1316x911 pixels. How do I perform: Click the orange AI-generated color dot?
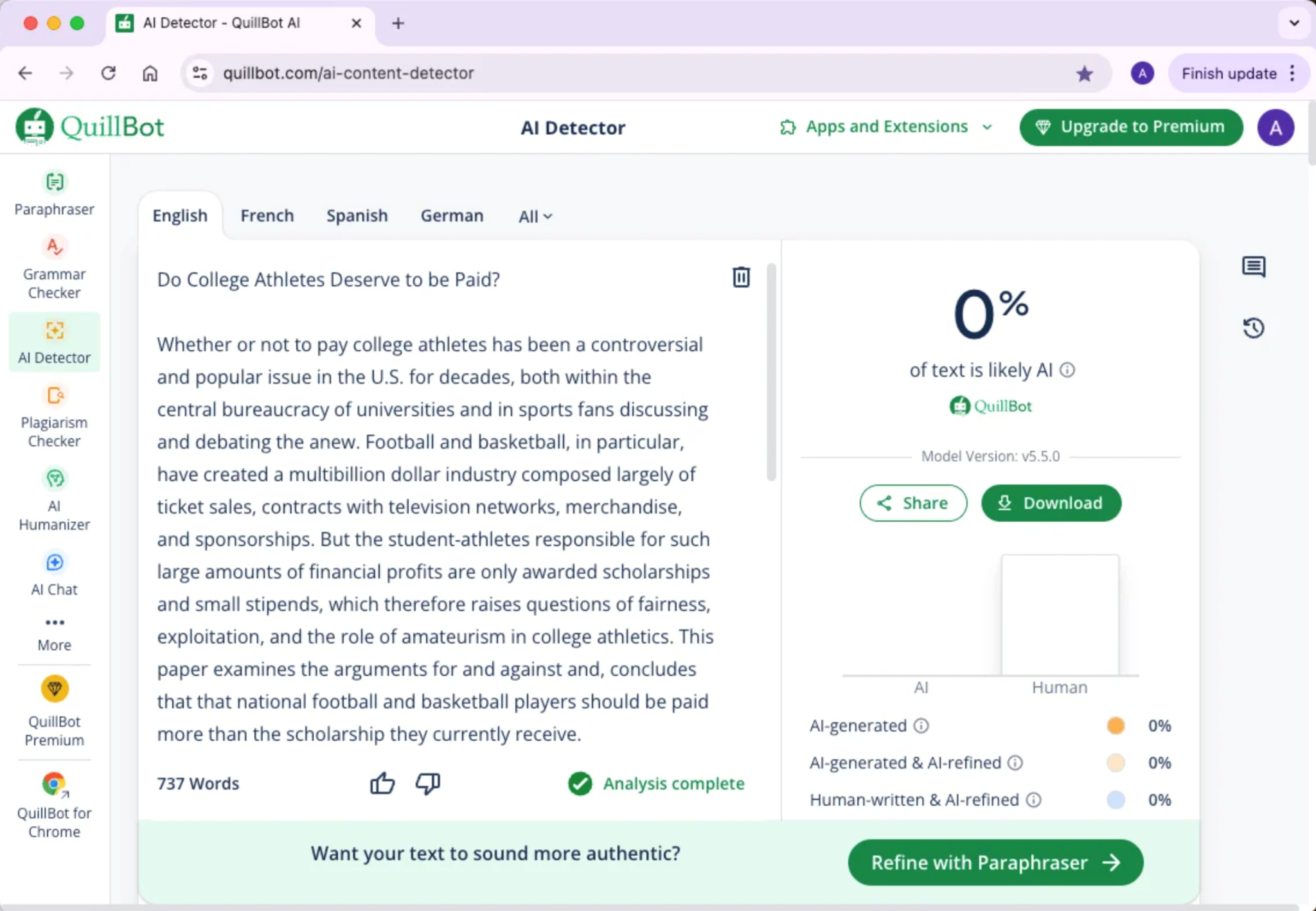pyautogui.click(x=1116, y=726)
